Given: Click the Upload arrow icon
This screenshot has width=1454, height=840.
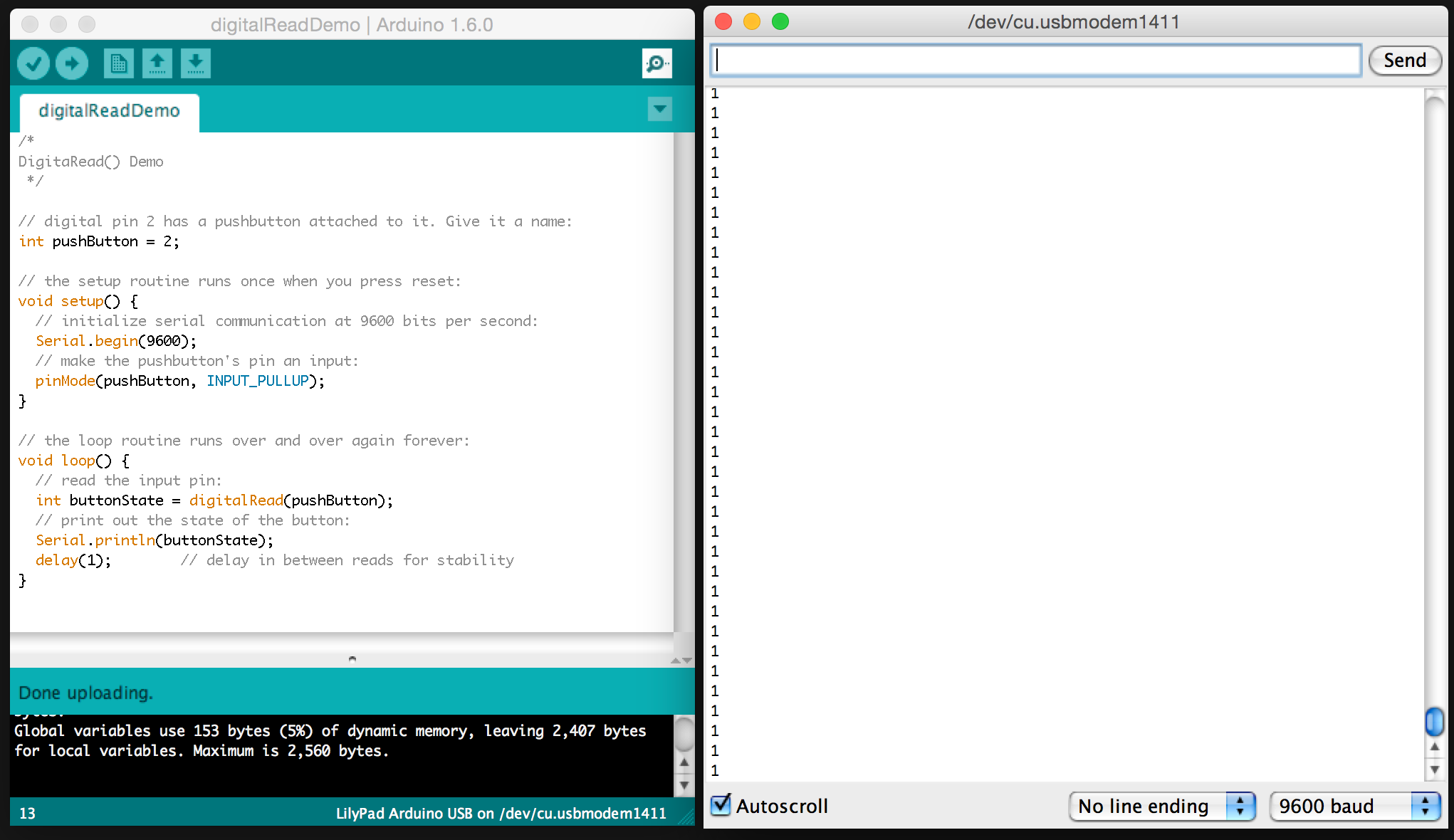Looking at the screenshot, I should tap(72, 63).
